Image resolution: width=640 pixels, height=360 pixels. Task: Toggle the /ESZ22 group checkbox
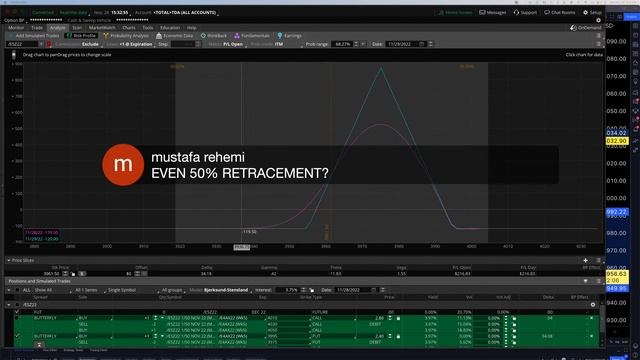coord(17,304)
